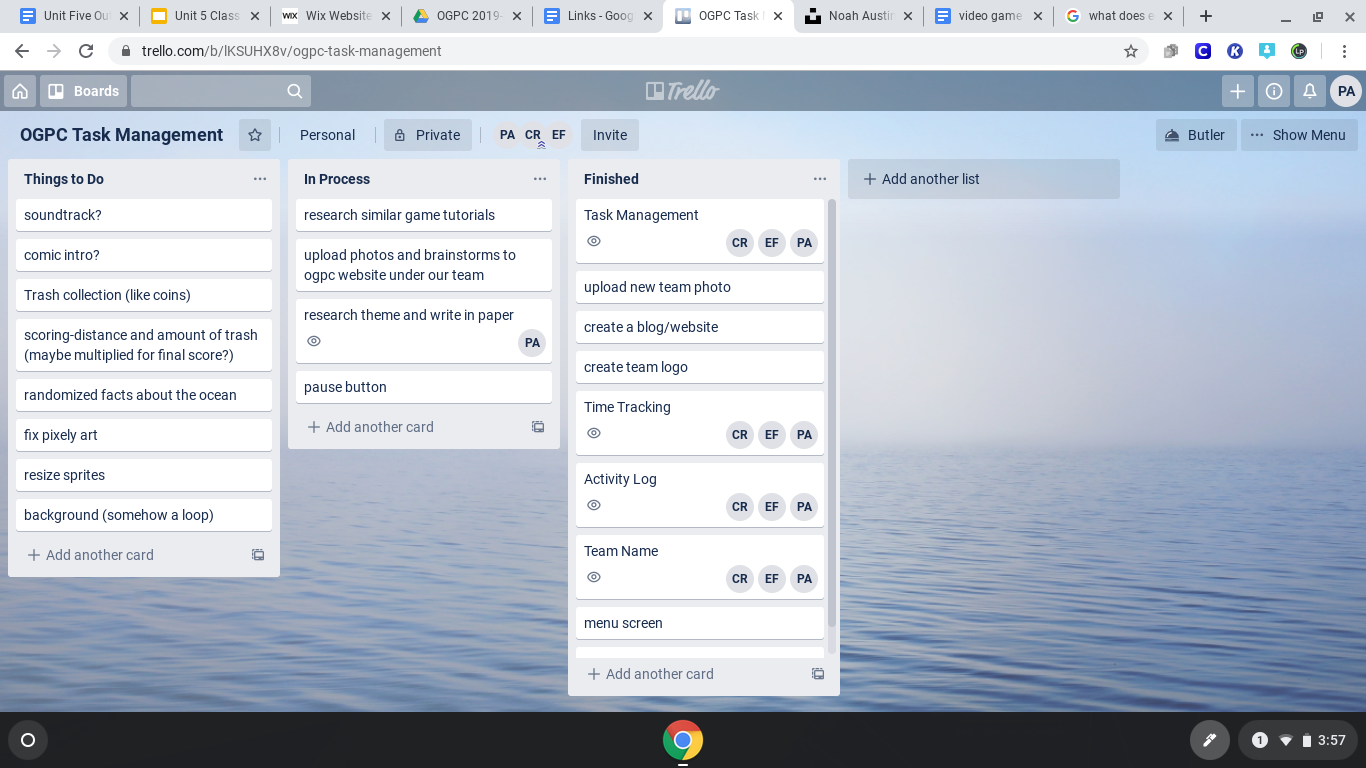This screenshot has height=768, width=1366.
Task: Click the information icon in header
Action: click(x=1274, y=91)
